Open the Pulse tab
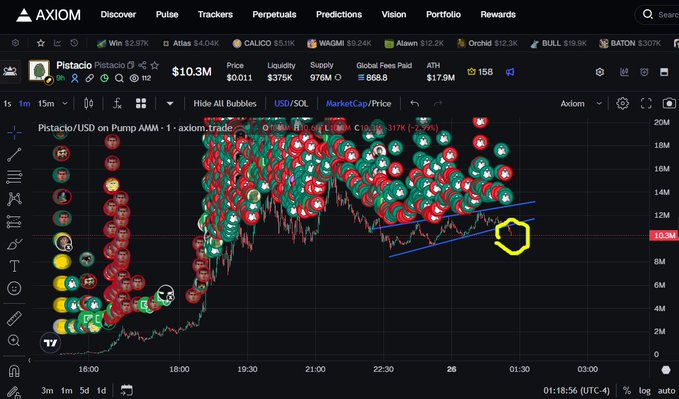The width and height of the screenshot is (679, 399). point(167,14)
